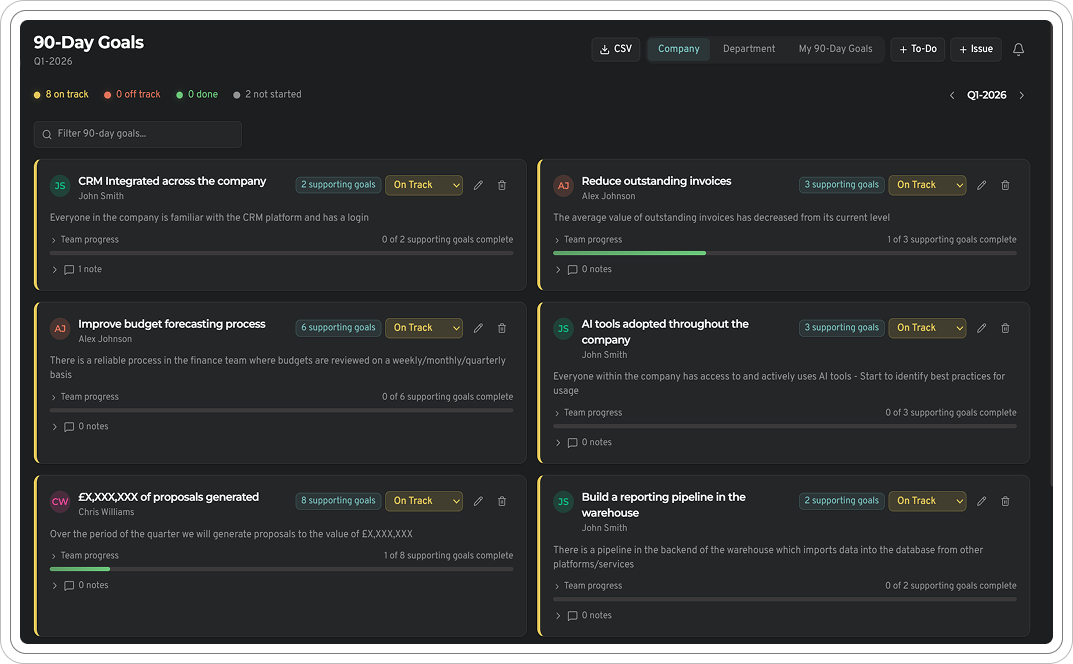Edit the Build a reporting pipeline goal
The width and height of the screenshot is (1073, 664).
point(981,501)
